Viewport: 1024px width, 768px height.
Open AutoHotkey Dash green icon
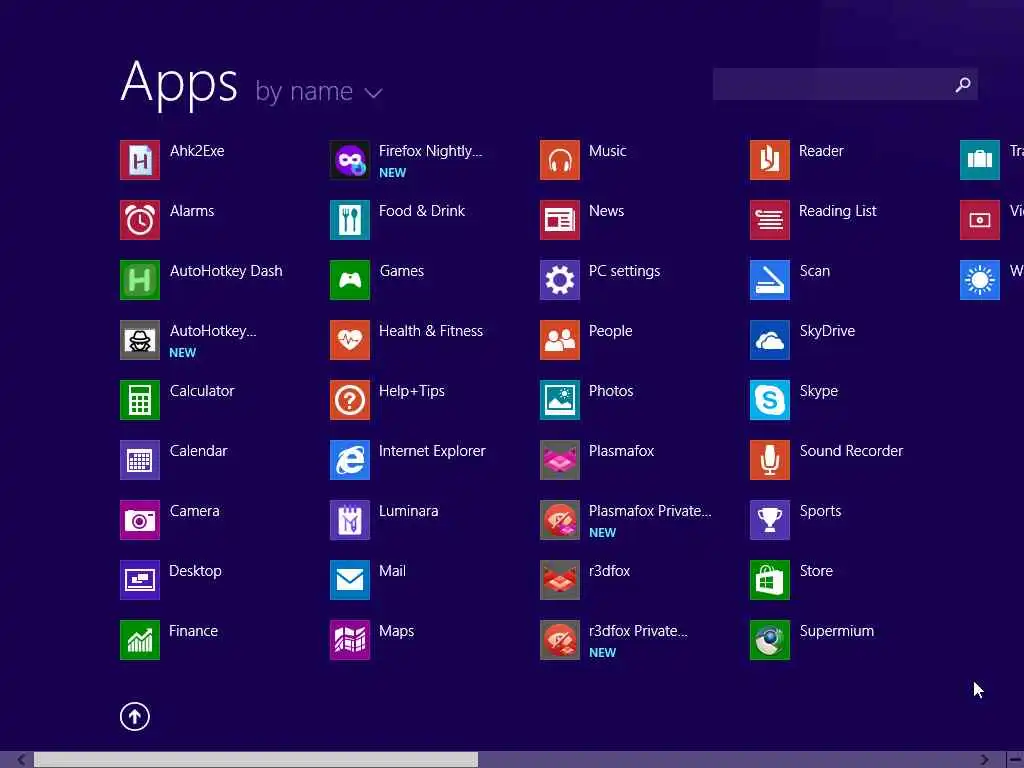(140, 280)
